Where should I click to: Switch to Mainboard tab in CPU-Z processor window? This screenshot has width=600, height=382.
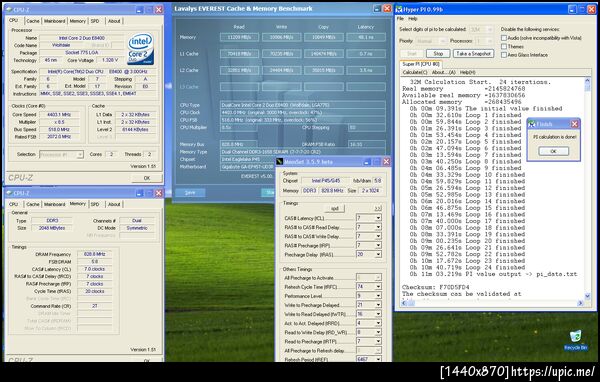[x=54, y=21]
